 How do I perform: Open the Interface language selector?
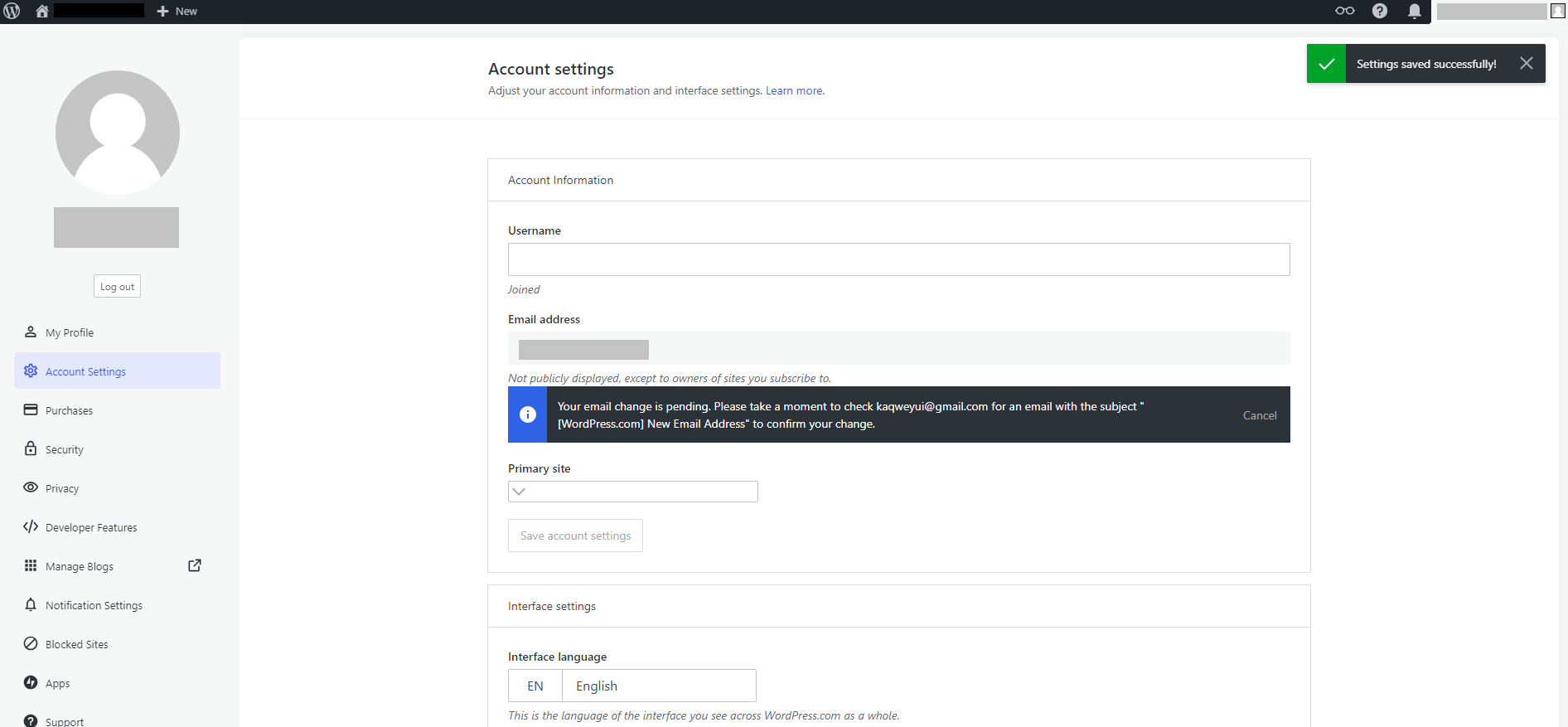[x=632, y=686]
